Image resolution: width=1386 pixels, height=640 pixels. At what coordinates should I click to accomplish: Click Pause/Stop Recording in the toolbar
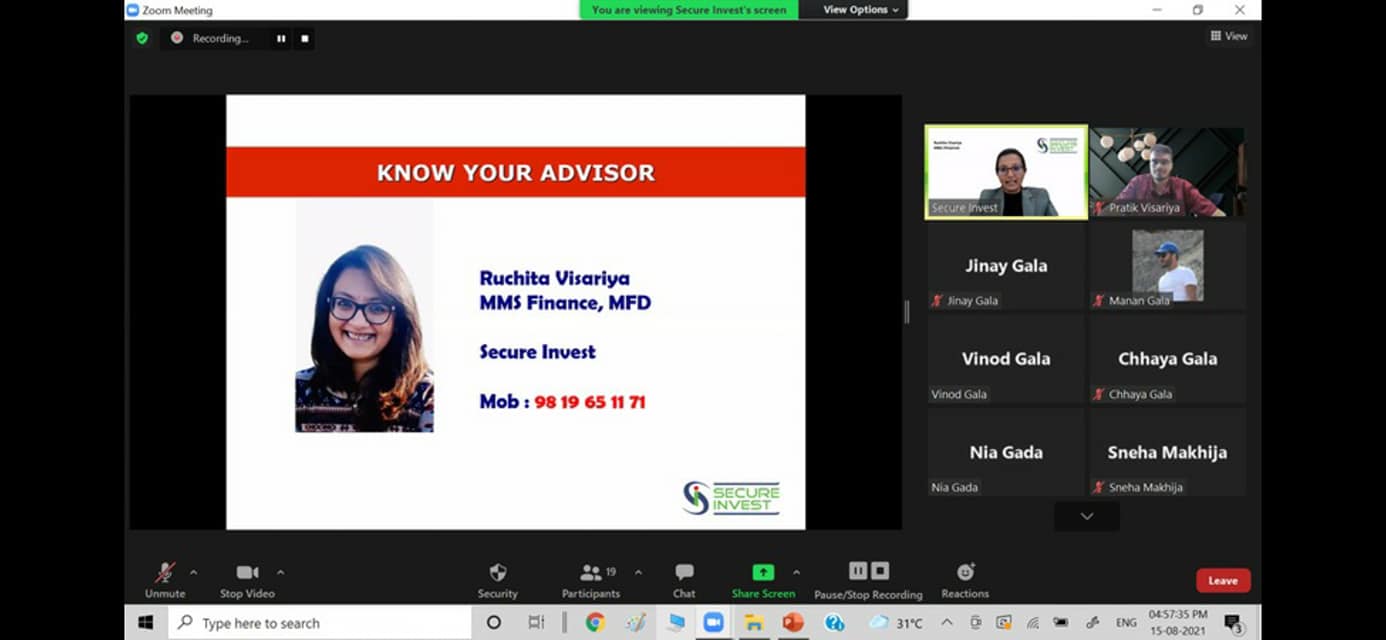(868, 578)
